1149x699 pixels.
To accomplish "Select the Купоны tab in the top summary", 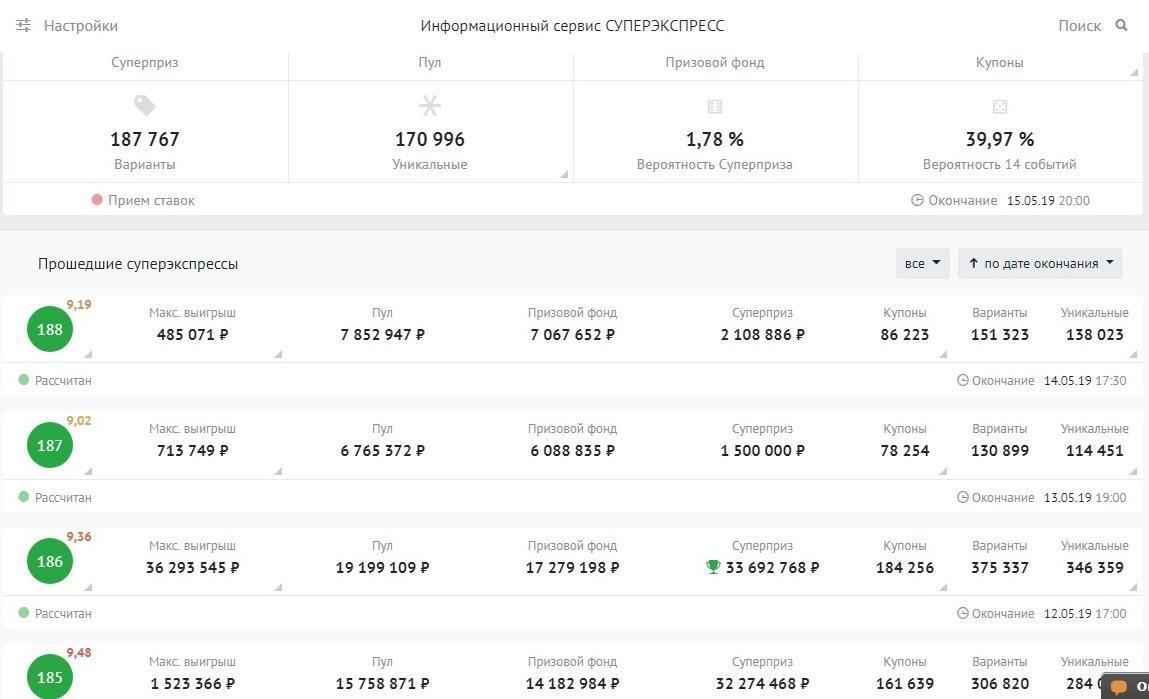I will click(x=1000, y=62).
